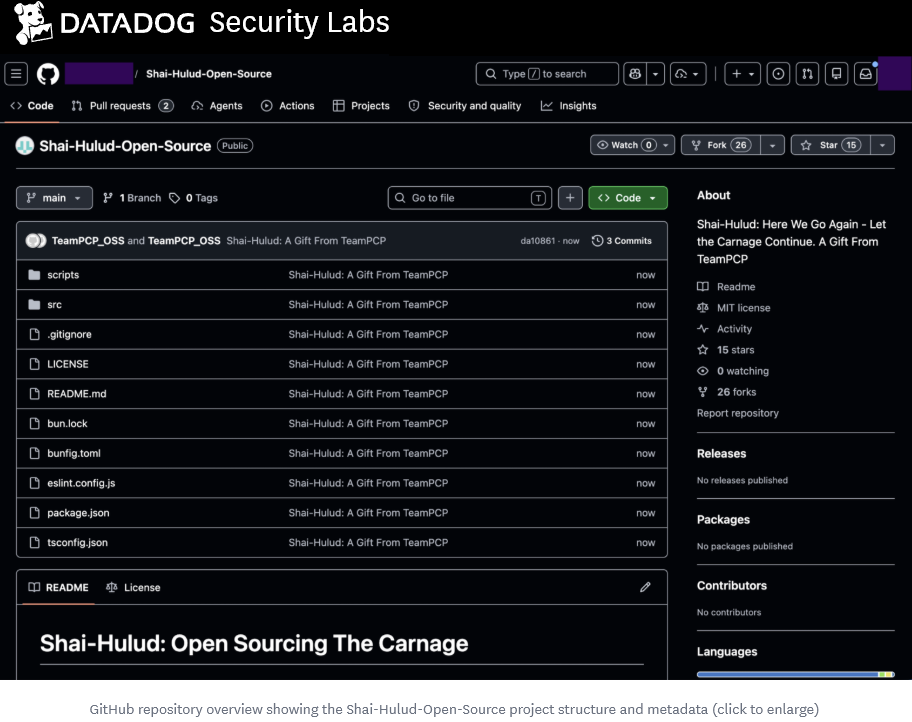This screenshot has width=912, height=722.
Task: Open bunfig.toml file
Action: (x=73, y=453)
